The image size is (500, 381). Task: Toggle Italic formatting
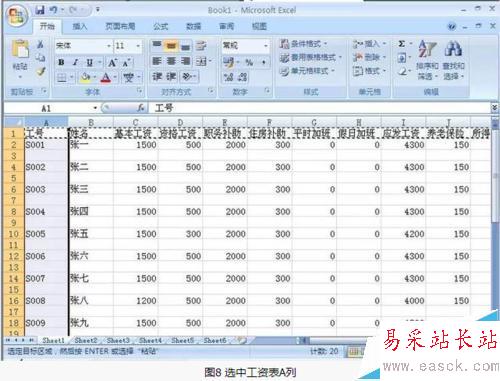(75, 62)
